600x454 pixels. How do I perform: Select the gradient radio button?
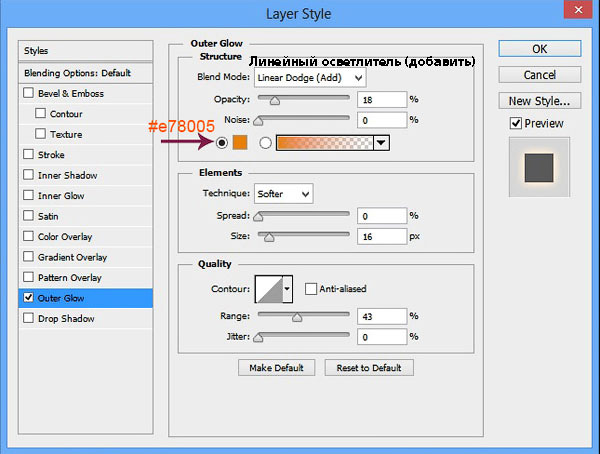[266, 143]
